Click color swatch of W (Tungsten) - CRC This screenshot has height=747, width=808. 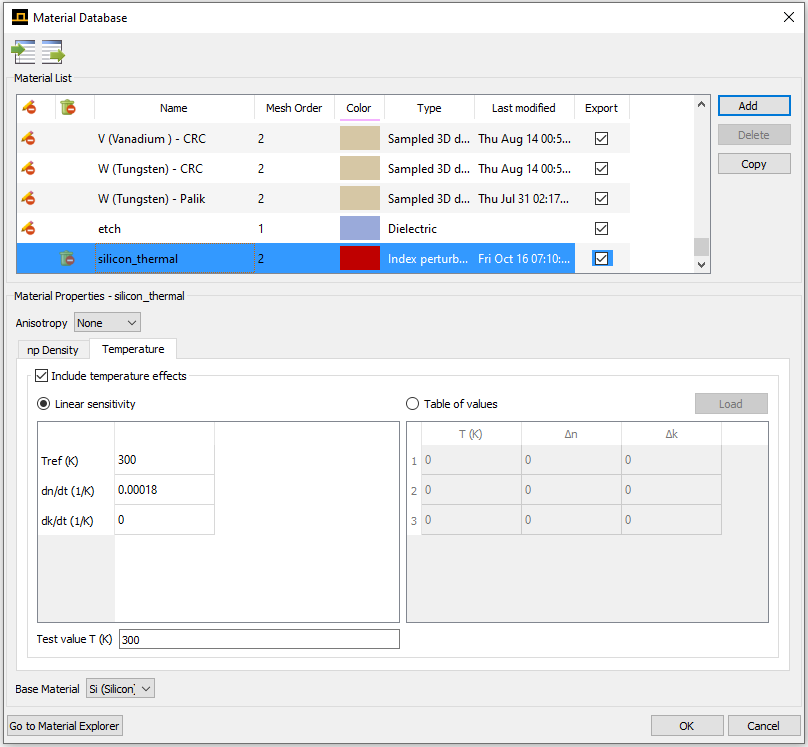(x=360, y=168)
